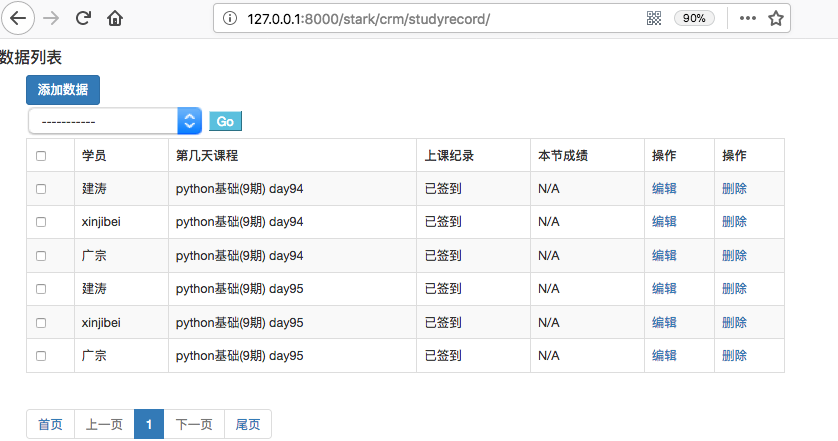Viewport: 838px width, 441px height.
Task: Click 已签到 in xinjibei day94 row
Action: coord(443,222)
